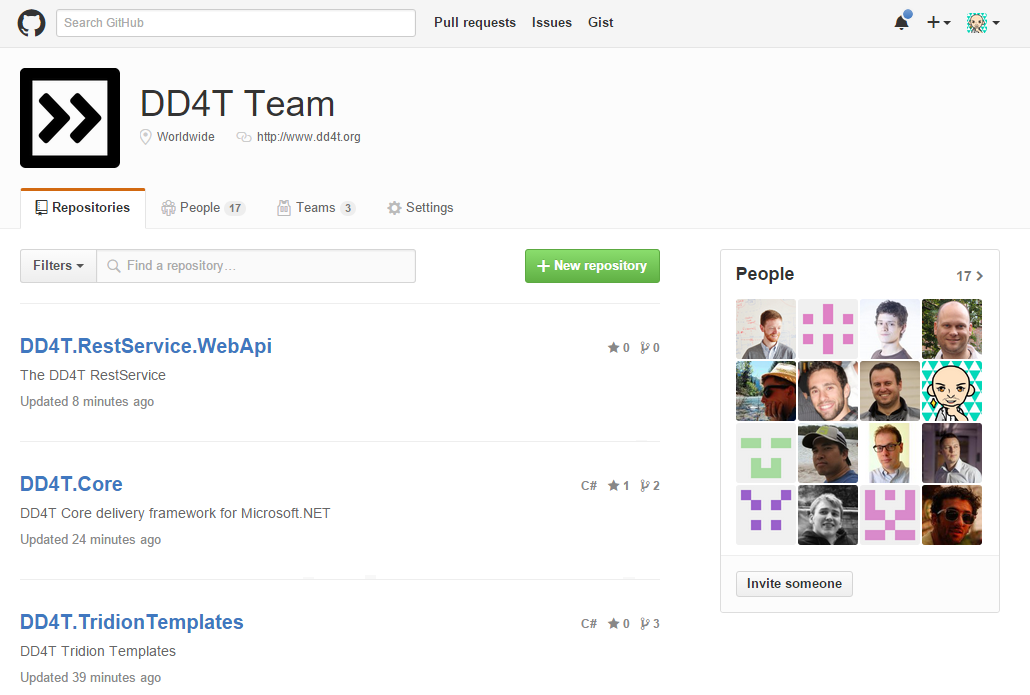Click the Worldwide location text
This screenshot has width=1030, height=695.
pos(185,137)
